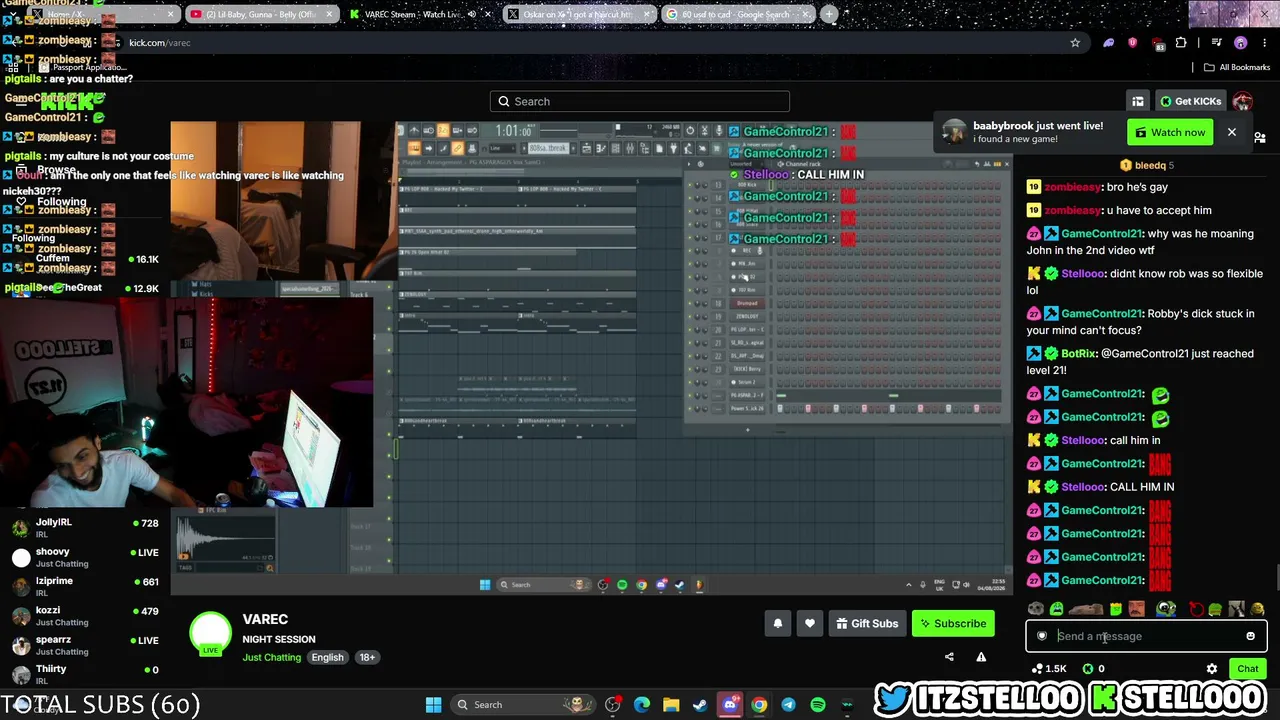Image resolution: width=1280 pixels, height=720 pixels.
Task: Click the Get KICKs button
Action: (1190, 101)
